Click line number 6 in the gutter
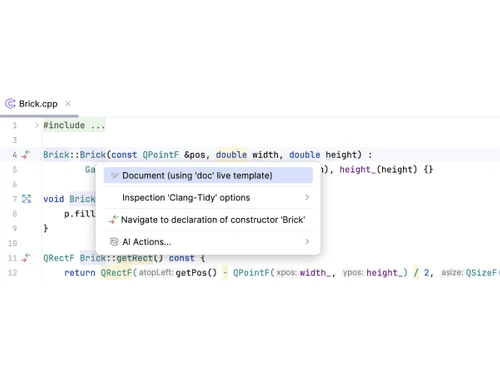Viewport: 500px width, 375px height. point(15,184)
